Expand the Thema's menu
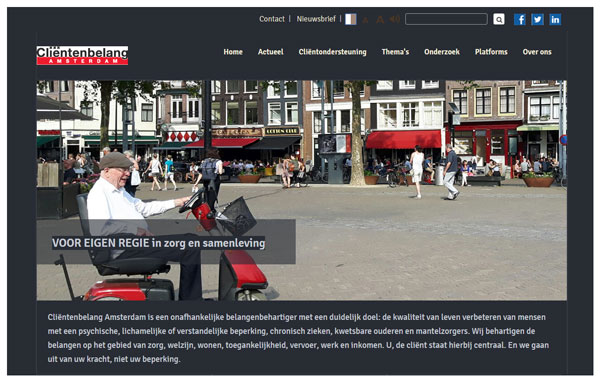 [x=395, y=52]
